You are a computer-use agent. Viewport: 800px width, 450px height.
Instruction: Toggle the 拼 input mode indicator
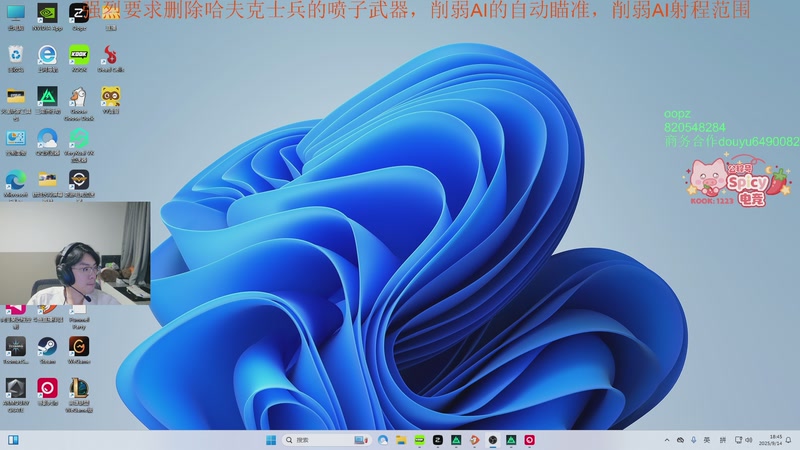pos(722,440)
